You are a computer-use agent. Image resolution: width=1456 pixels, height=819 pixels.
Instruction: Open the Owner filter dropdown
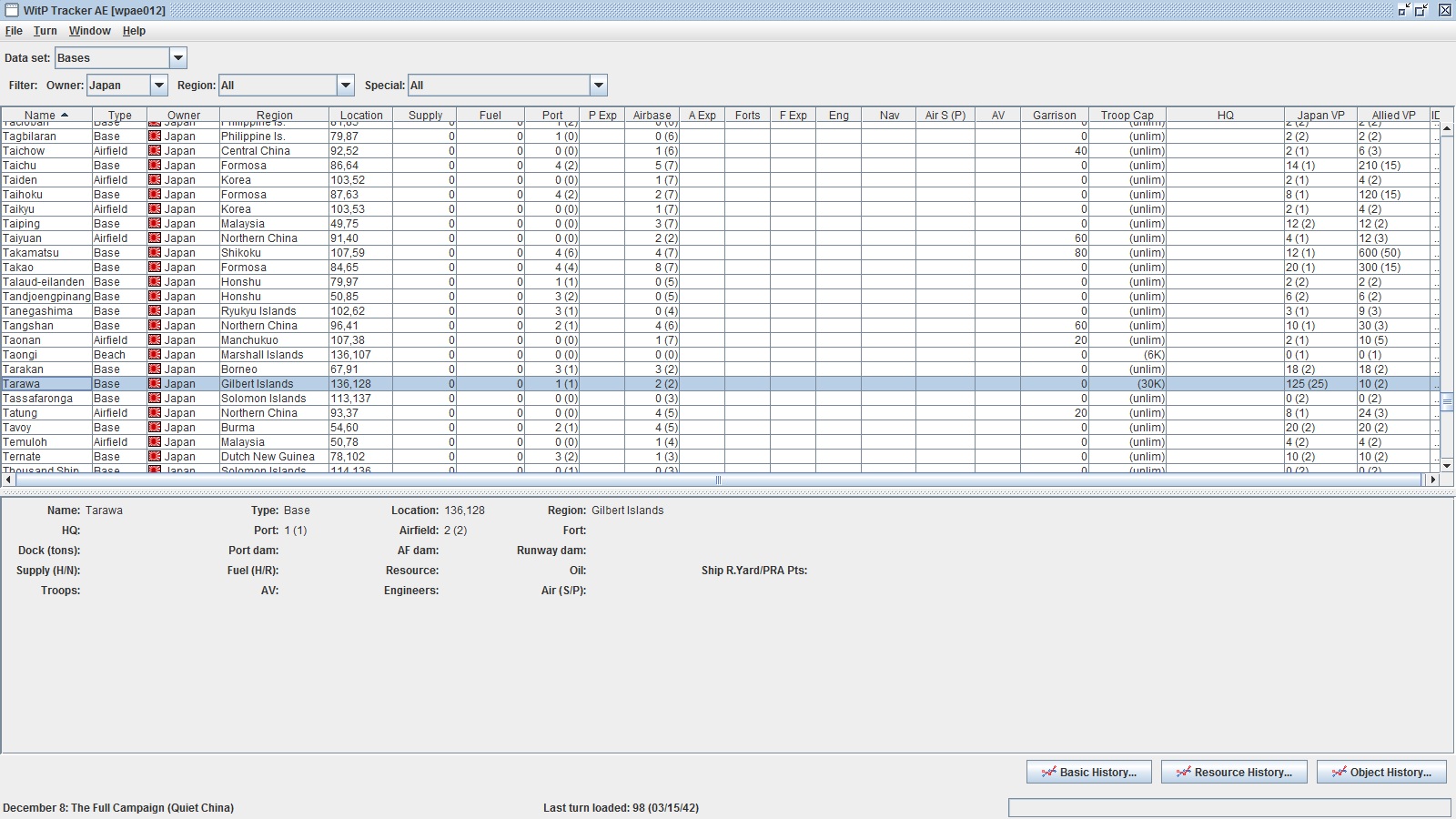click(x=159, y=86)
